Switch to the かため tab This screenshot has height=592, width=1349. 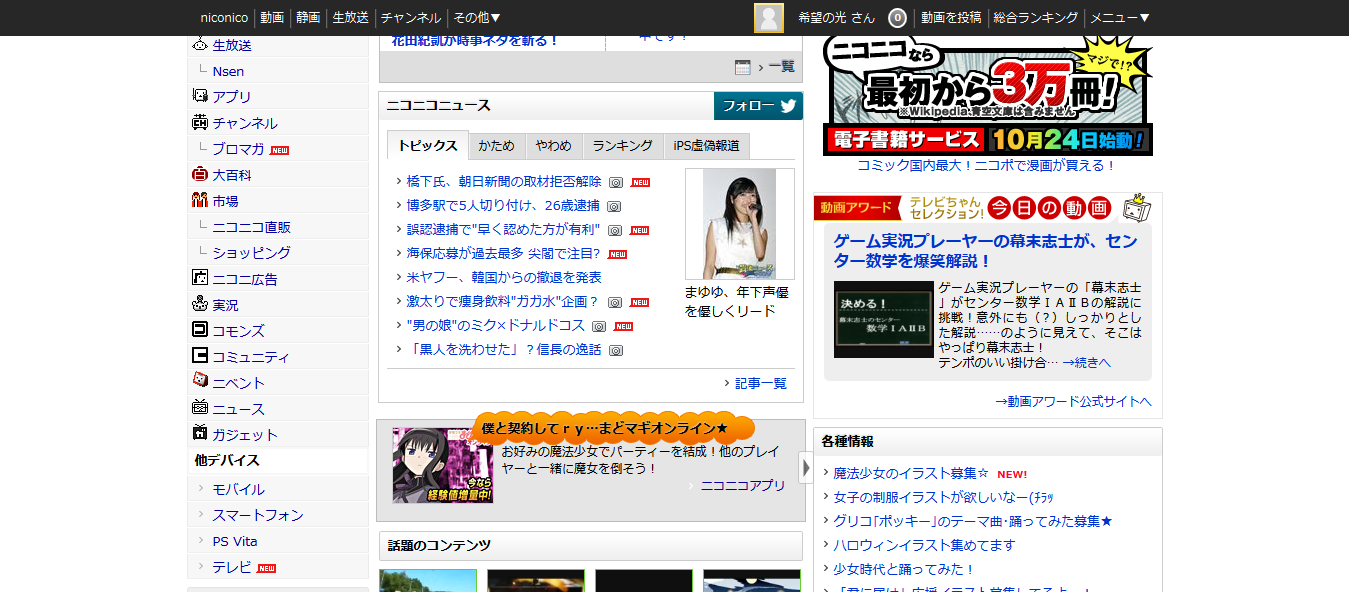pyautogui.click(x=496, y=146)
